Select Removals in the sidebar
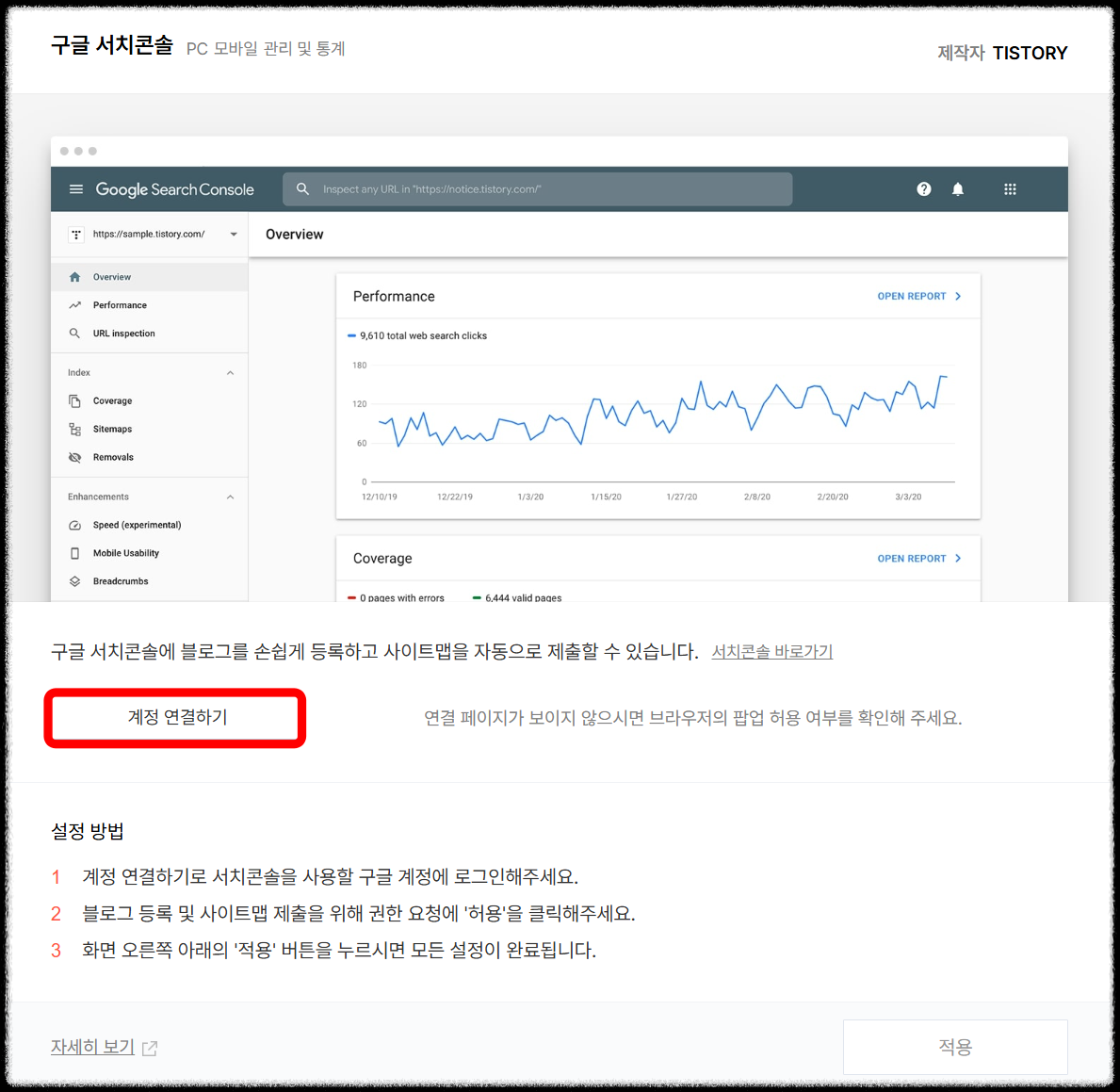The width and height of the screenshot is (1120, 1092). 149,457
